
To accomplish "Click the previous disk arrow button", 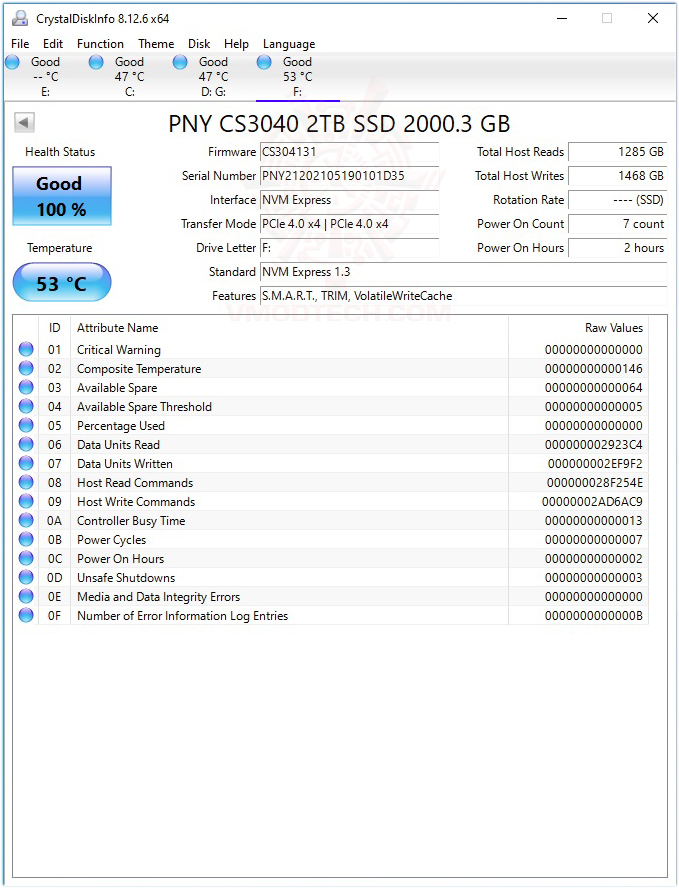I will click(24, 122).
